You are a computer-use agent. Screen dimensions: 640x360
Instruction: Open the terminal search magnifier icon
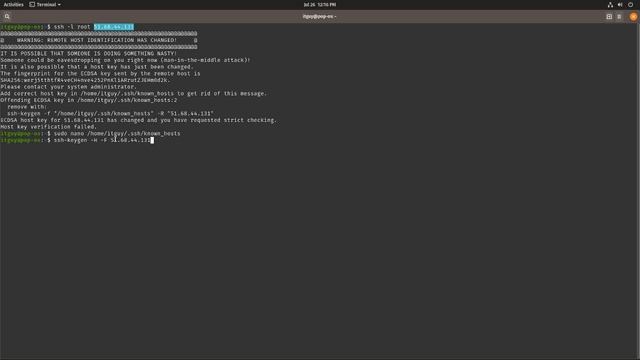point(7,17)
